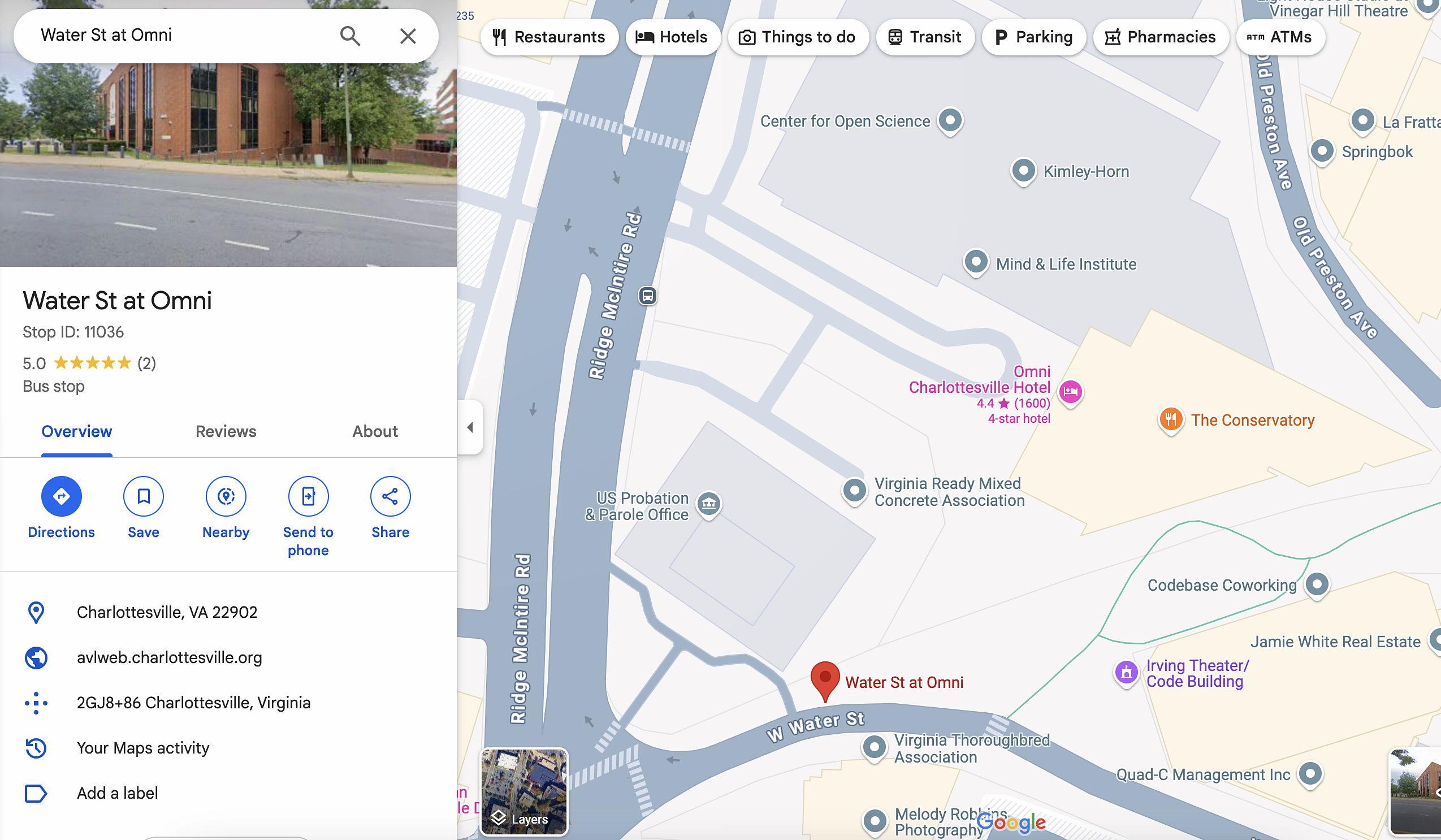Screen dimensions: 1441x840
Task: Click the Directions icon button
Action: pos(61,496)
